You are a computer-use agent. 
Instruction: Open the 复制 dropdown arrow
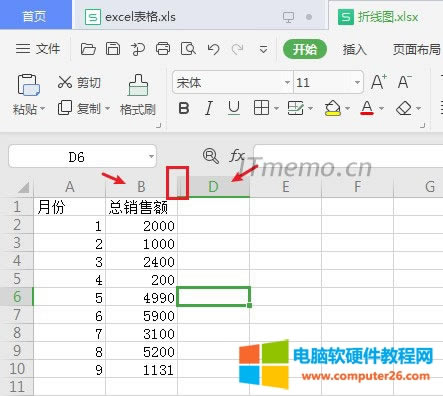(x=107, y=108)
